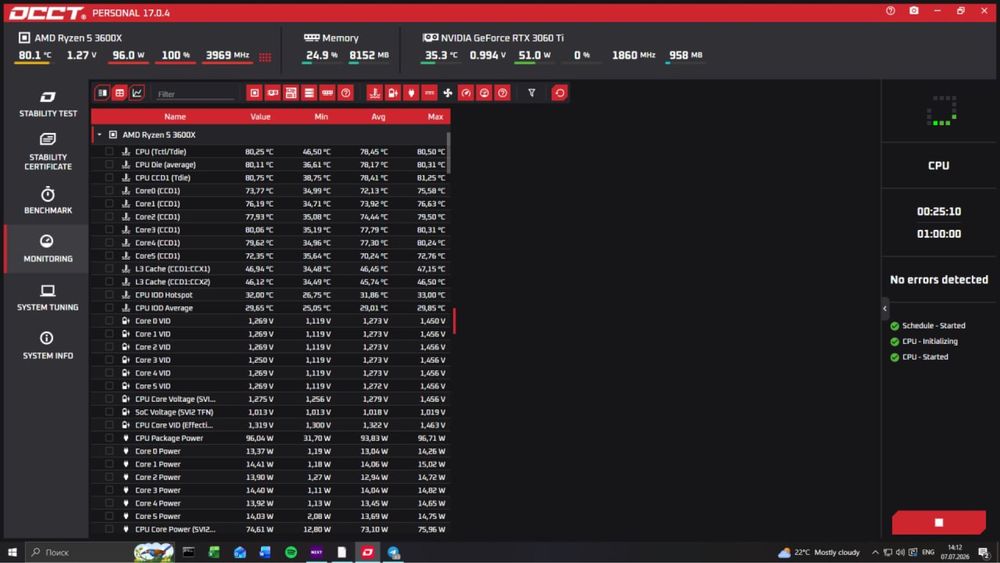1000x563 pixels.
Task: Click the funnel filter icon
Action: pyautogui.click(x=531, y=93)
